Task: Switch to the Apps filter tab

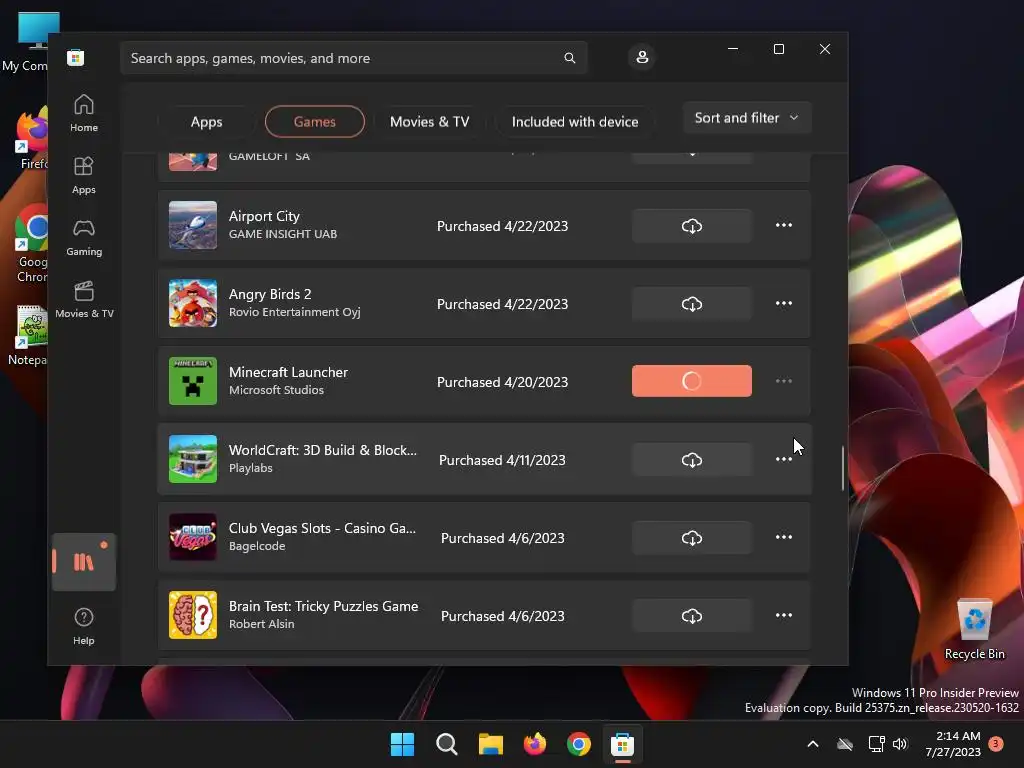Action: [x=206, y=121]
